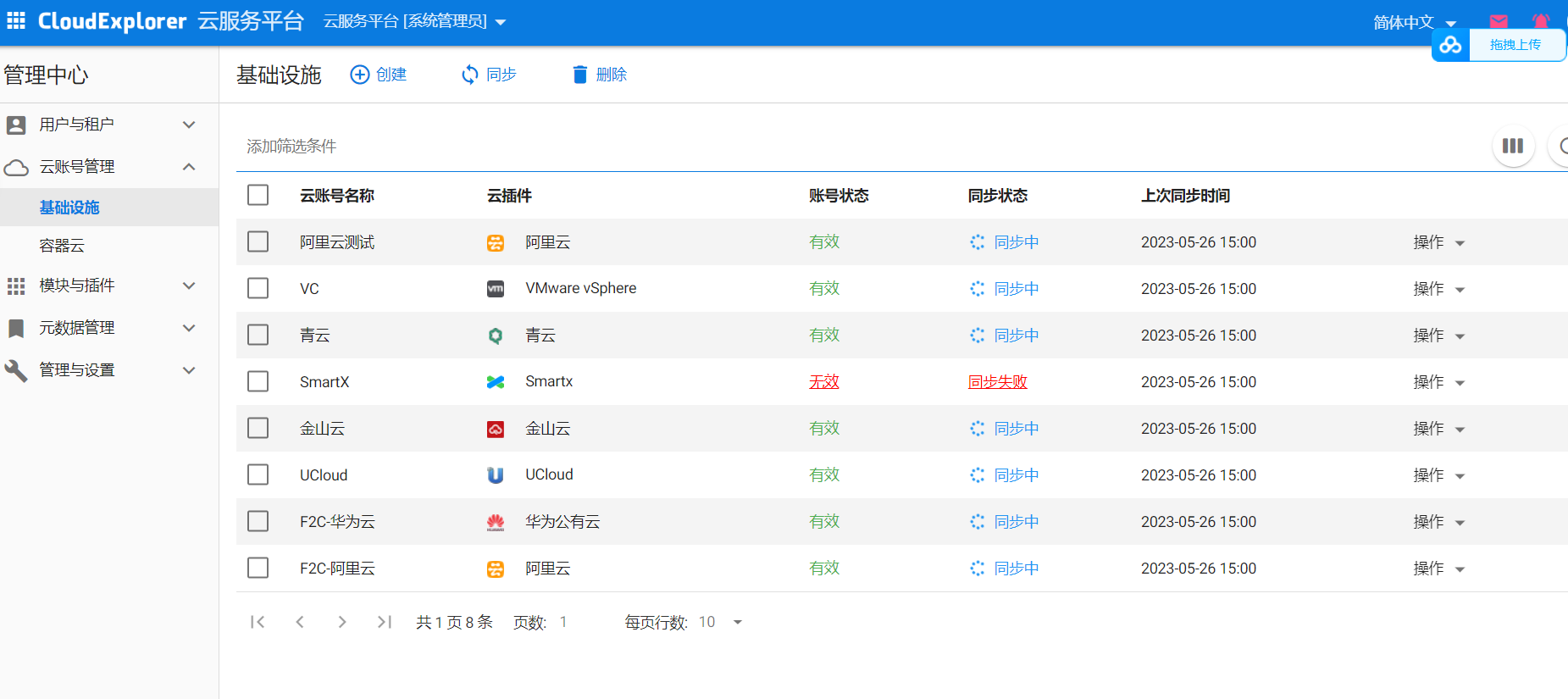Viewport: 1568px width, 699px height.
Task: Open the 元数据管理 menu item
Action: [x=109, y=328]
